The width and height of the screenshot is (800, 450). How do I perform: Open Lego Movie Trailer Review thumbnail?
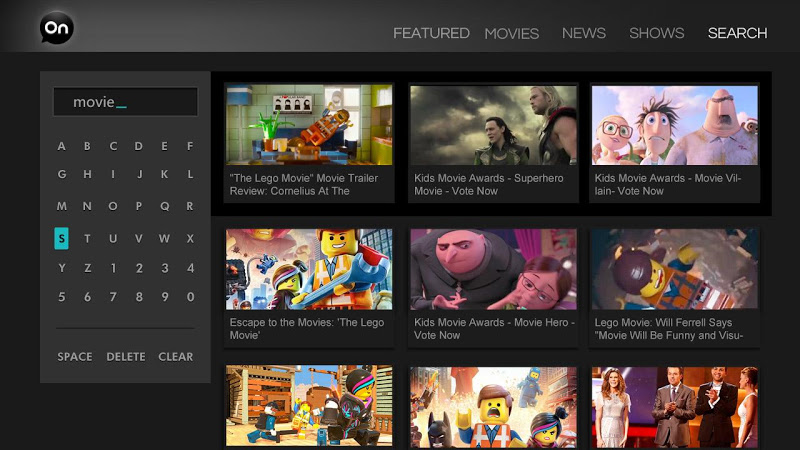tap(309, 125)
